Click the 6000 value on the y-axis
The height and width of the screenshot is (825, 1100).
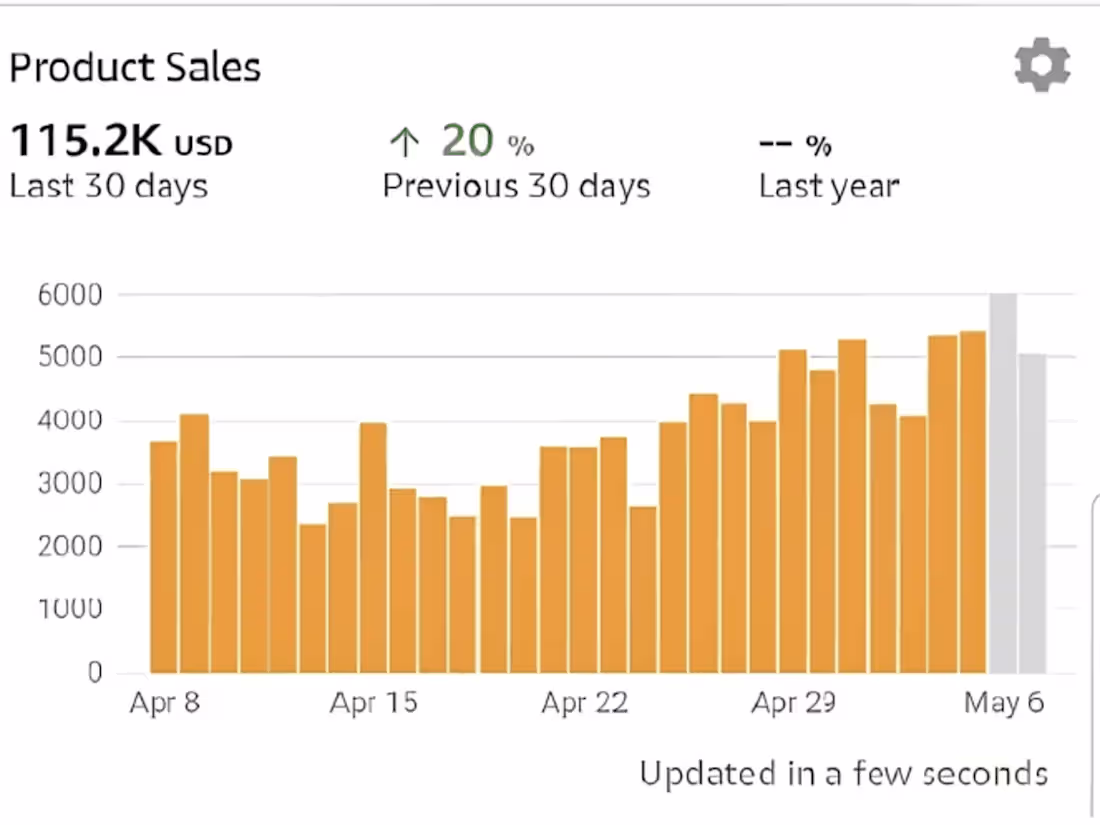[69, 293]
